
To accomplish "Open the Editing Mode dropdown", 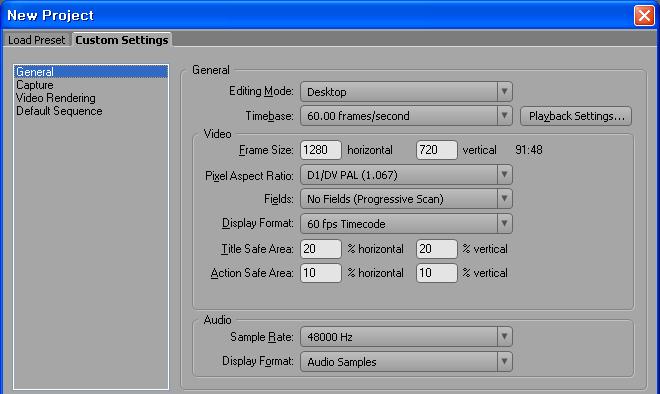I will pyautogui.click(x=406, y=92).
